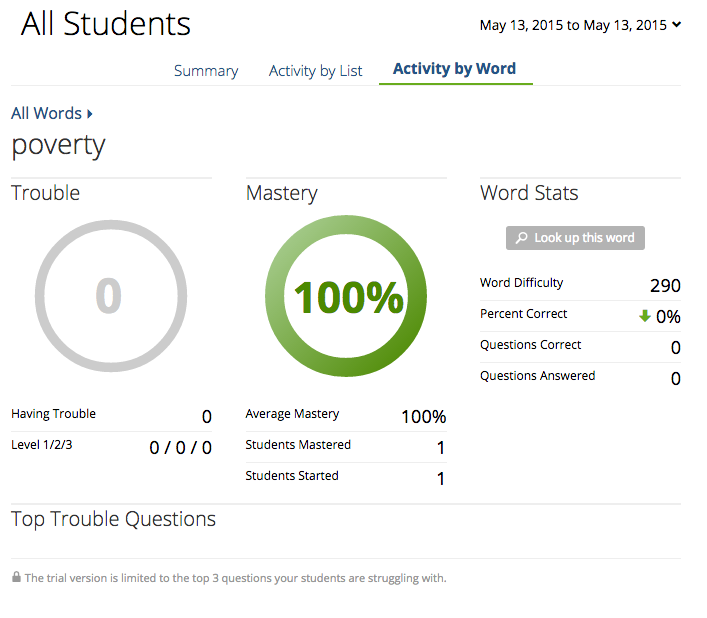The image size is (707, 618).
Task: Click the lock icon beside trial notice
Action: tap(16, 577)
